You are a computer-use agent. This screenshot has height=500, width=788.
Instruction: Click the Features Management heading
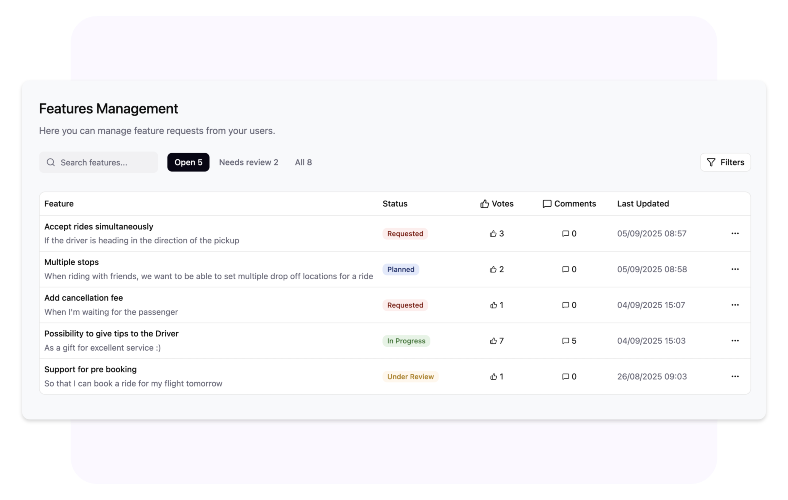click(x=109, y=109)
